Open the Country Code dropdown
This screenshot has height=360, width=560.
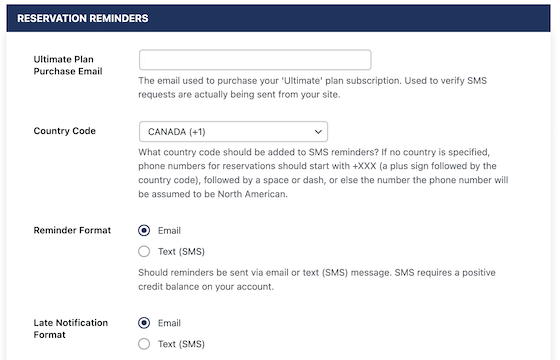click(233, 131)
